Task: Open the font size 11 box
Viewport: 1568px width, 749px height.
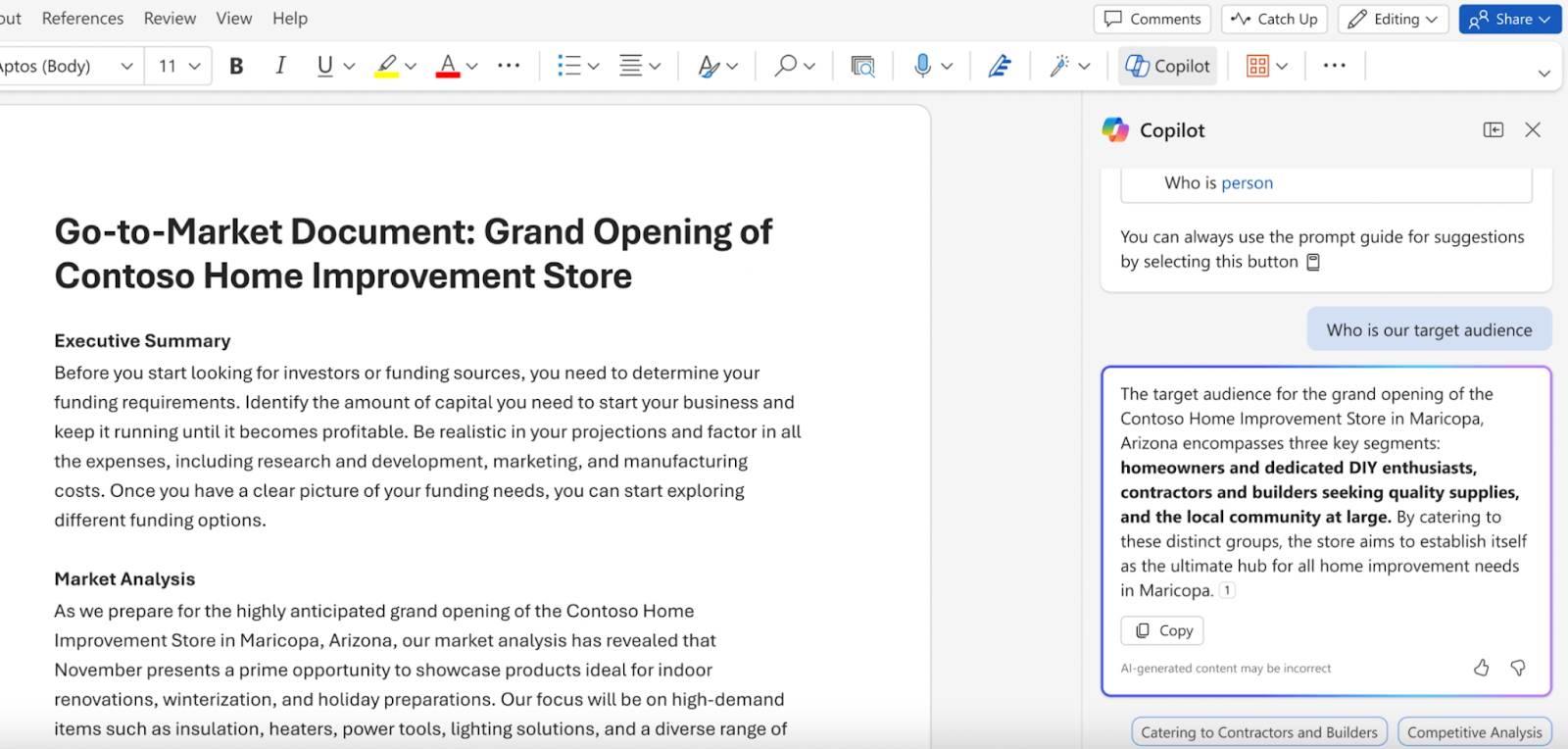Action: (x=178, y=66)
